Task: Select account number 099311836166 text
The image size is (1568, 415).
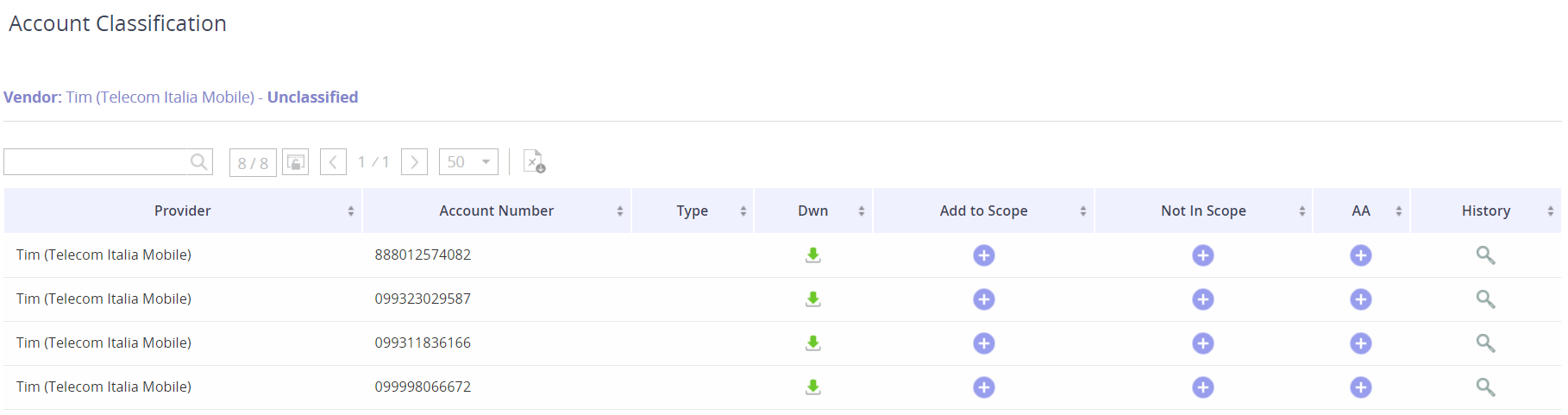Action: (x=423, y=343)
